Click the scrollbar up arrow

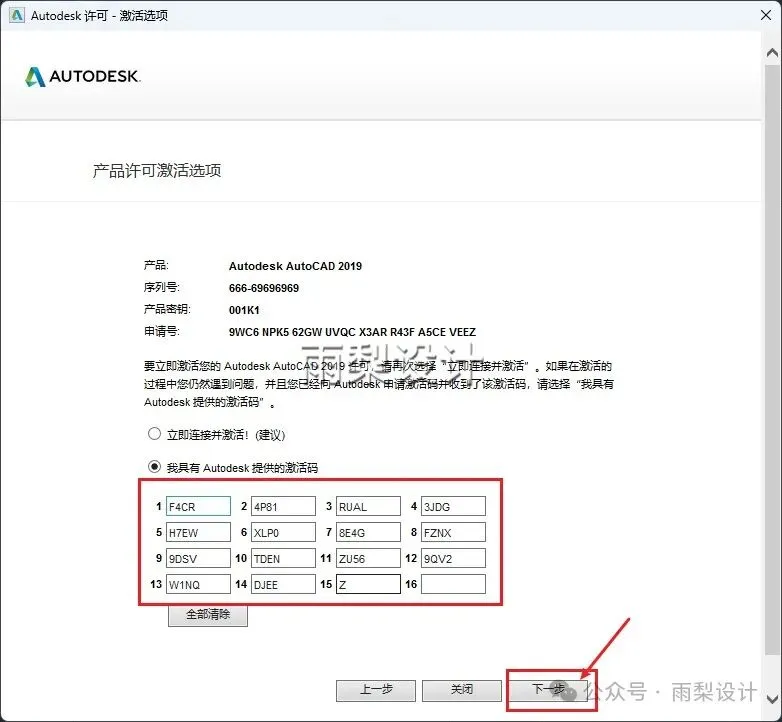point(772,52)
